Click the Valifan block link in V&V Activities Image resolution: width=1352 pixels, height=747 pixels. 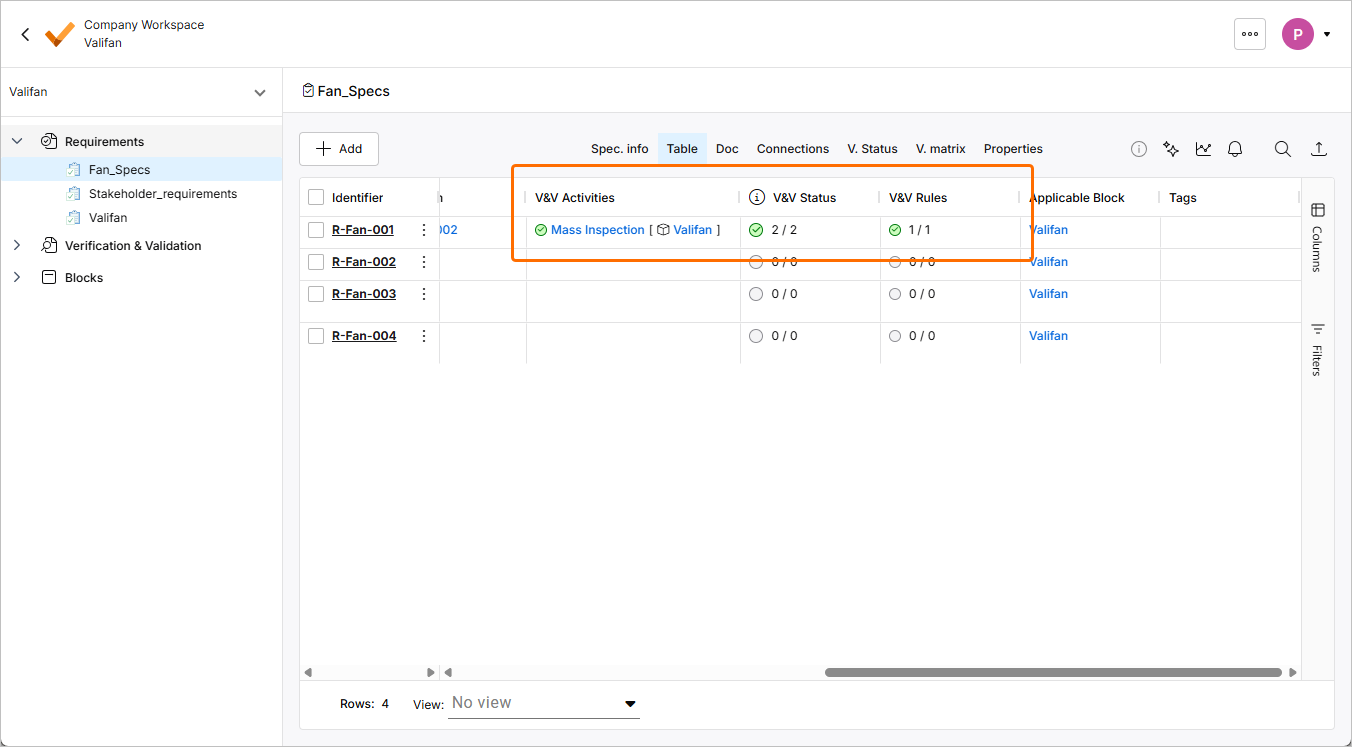pyautogui.click(x=693, y=230)
